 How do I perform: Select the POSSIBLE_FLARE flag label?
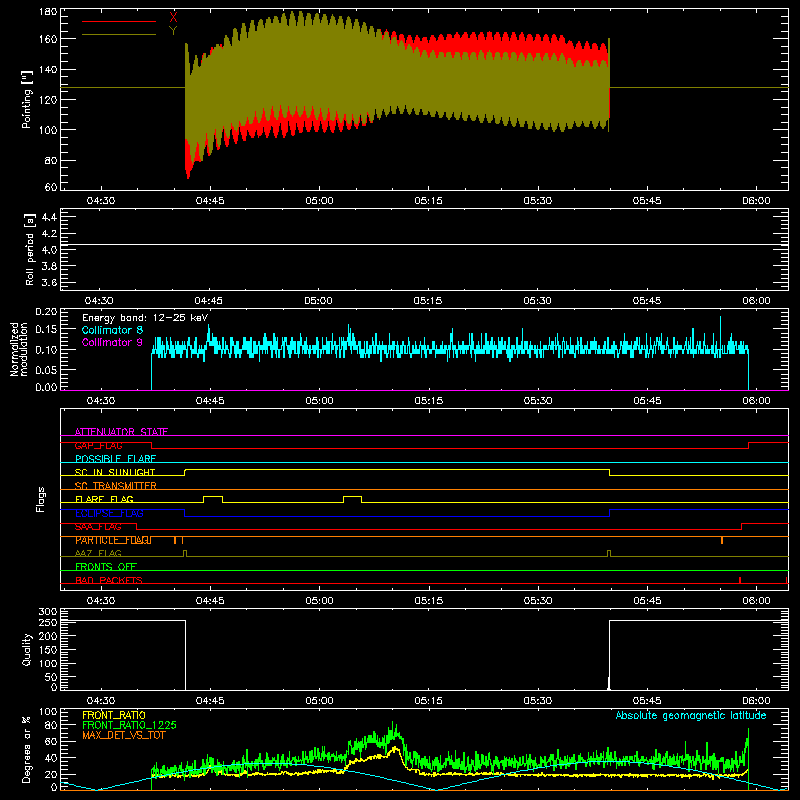[x=115, y=459]
